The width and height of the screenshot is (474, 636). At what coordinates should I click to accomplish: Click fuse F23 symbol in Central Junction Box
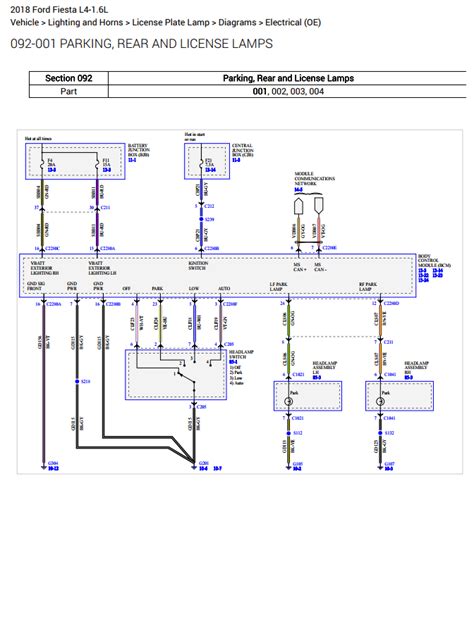click(x=201, y=164)
